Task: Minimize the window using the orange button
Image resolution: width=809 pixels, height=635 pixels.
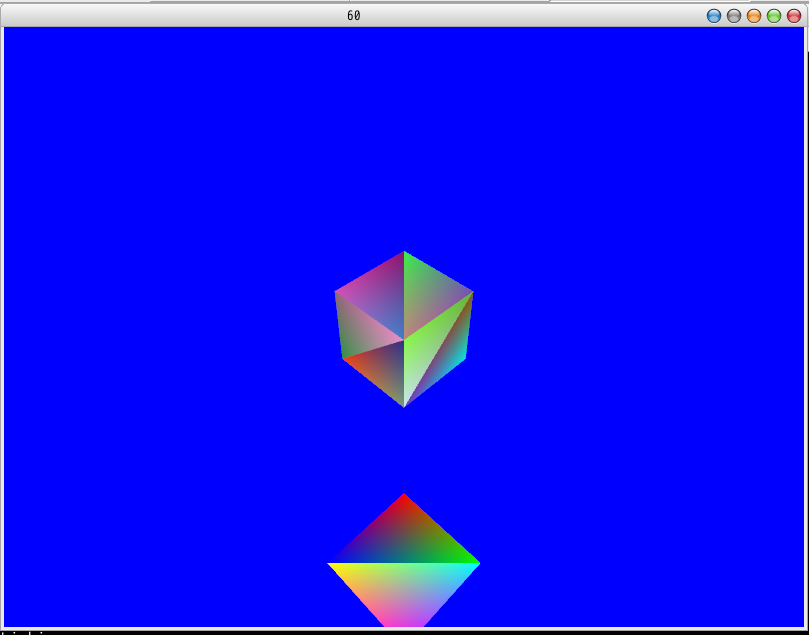Action: click(753, 15)
